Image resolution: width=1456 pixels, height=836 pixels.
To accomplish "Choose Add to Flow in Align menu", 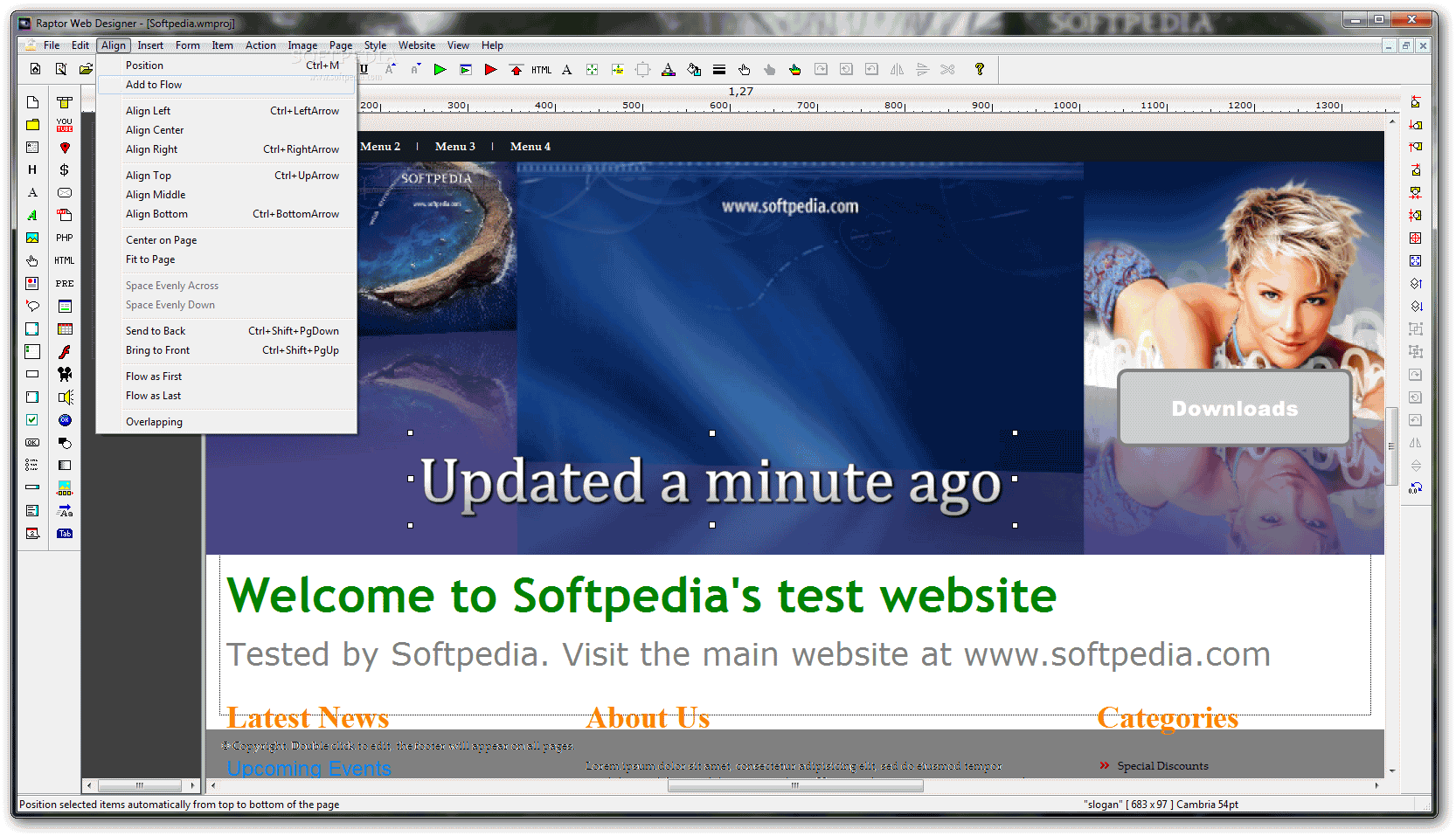I will 227,85.
